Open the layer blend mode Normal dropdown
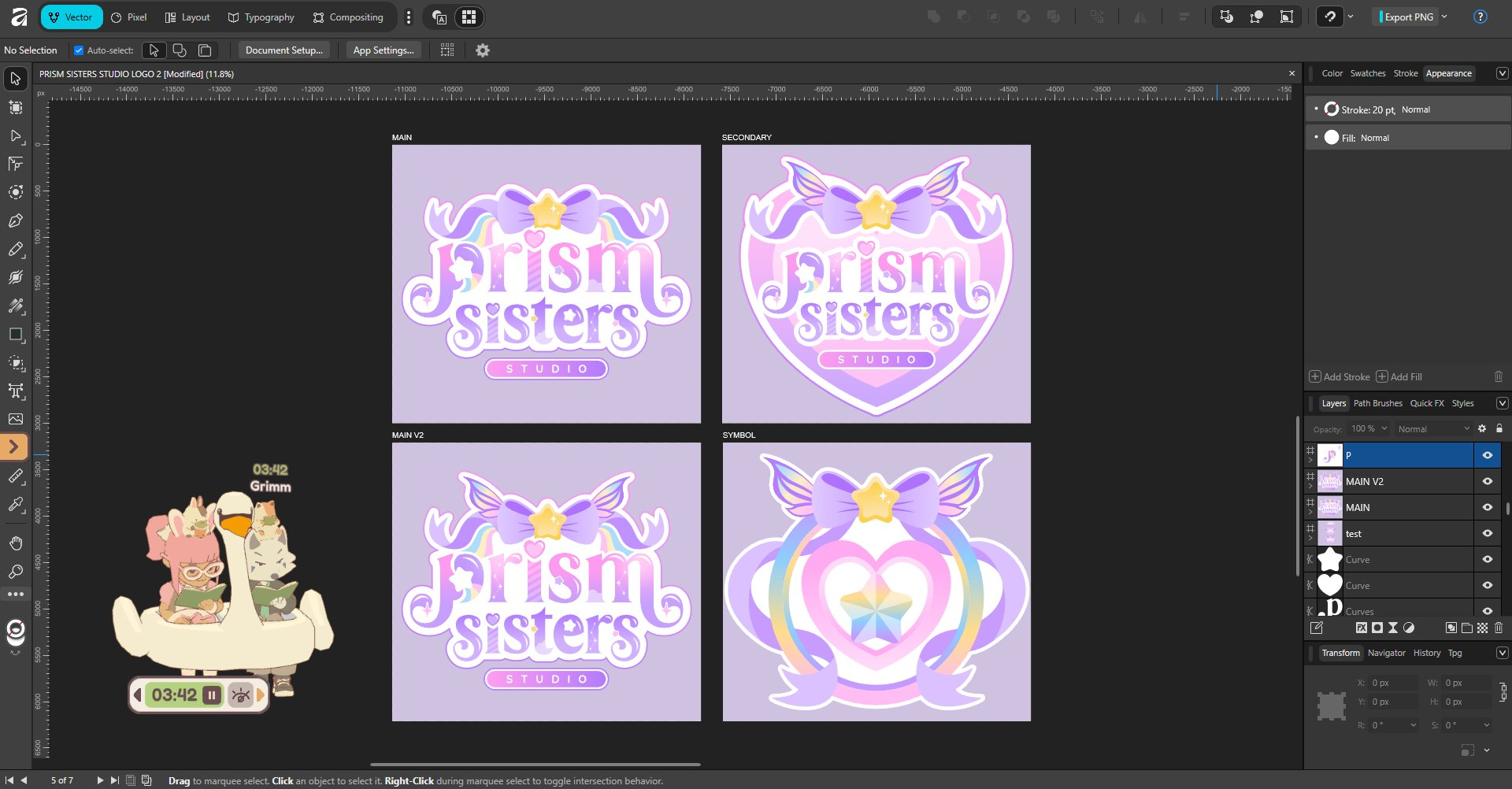1512x789 pixels. (1433, 429)
